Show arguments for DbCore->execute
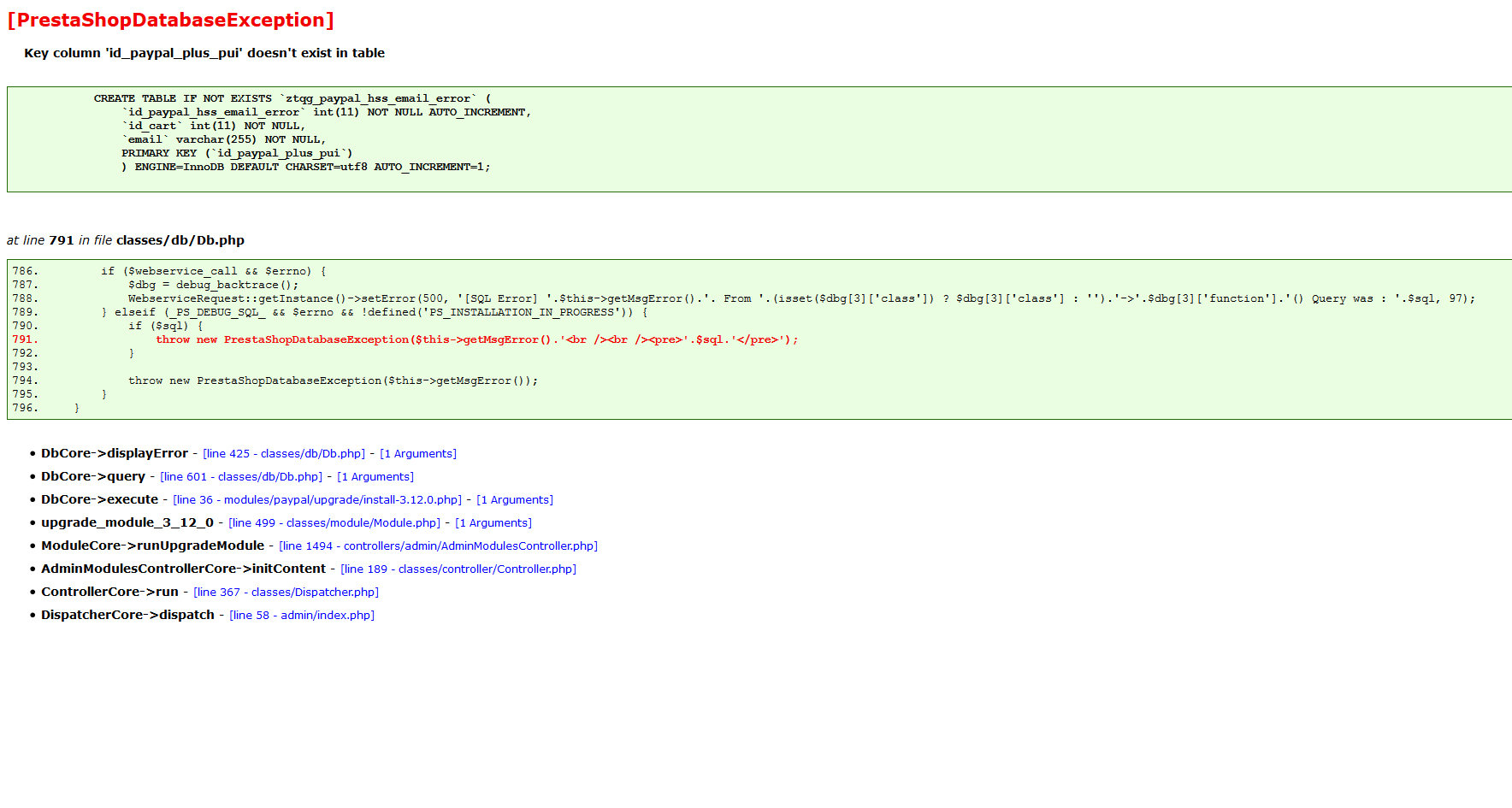 (x=515, y=500)
